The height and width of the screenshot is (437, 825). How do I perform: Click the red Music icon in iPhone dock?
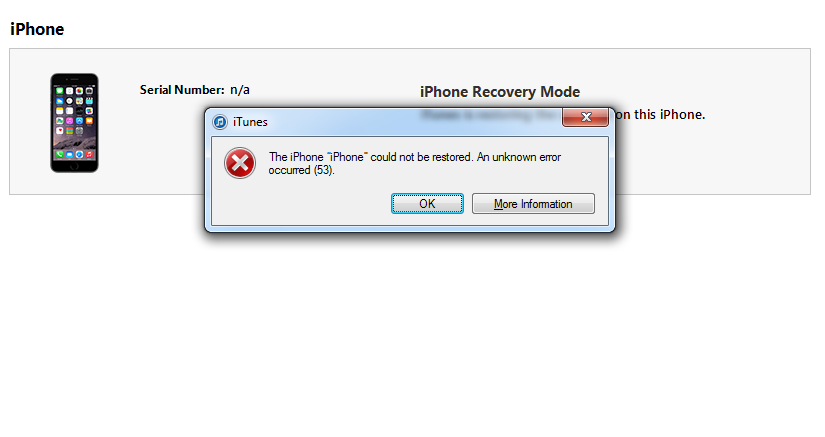[x=89, y=154]
